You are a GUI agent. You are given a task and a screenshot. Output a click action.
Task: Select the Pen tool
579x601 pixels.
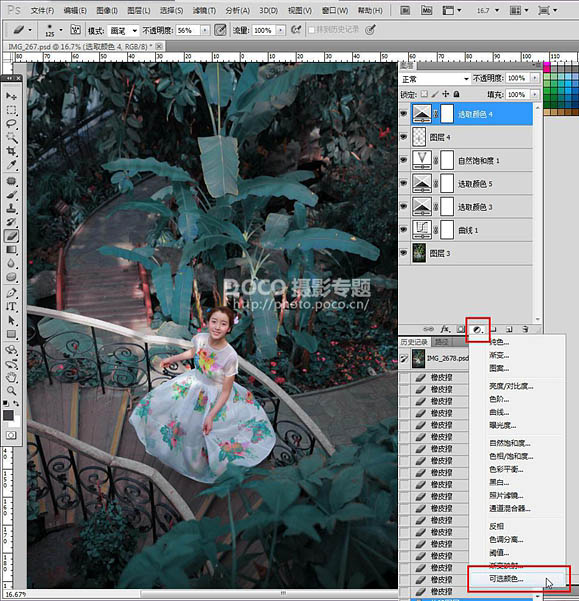point(11,293)
